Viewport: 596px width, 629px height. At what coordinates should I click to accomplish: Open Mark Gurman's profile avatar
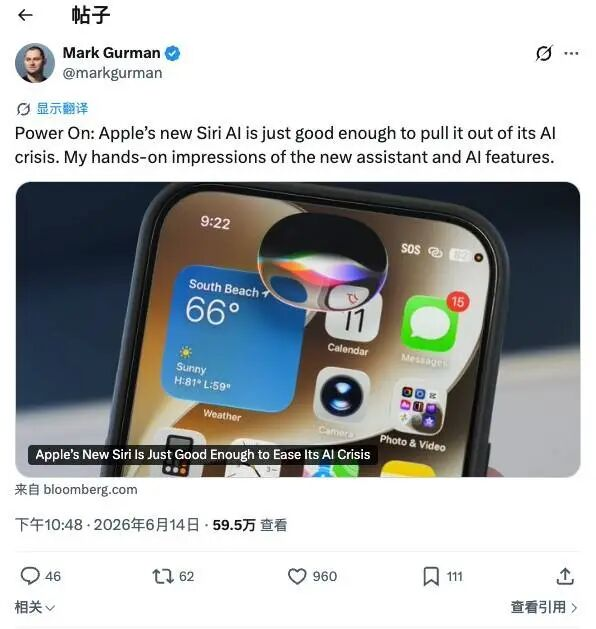(x=35, y=63)
